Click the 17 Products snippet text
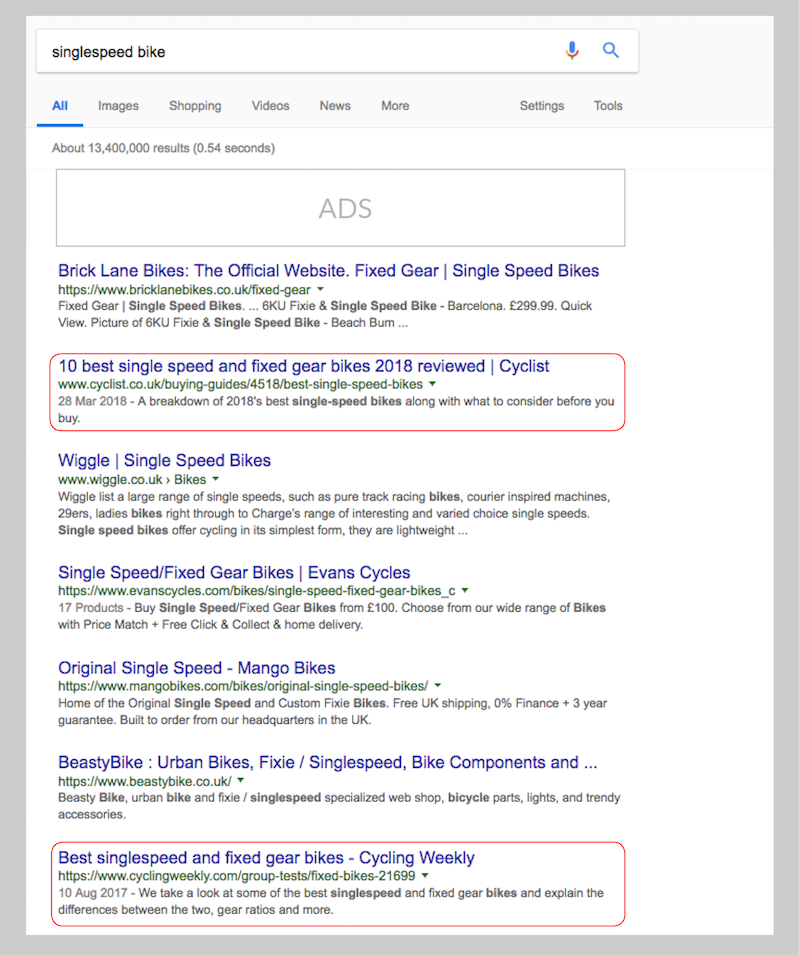This screenshot has width=800, height=955. click(332, 616)
